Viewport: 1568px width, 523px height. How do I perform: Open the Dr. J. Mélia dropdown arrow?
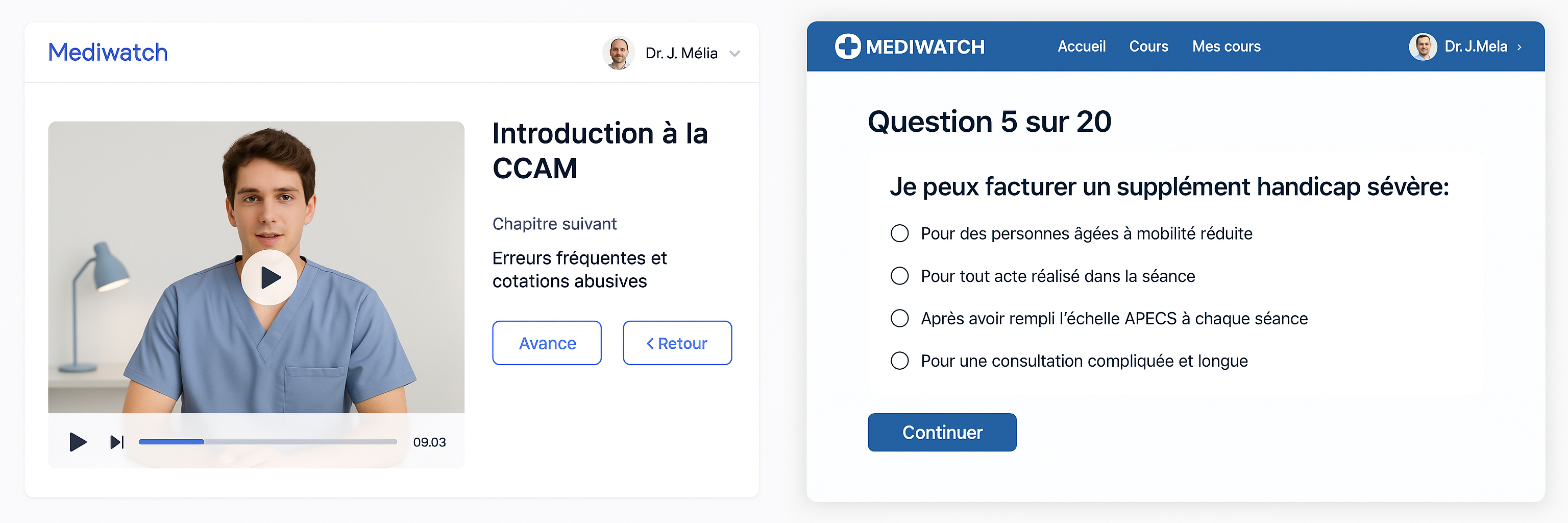pyautogui.click(x=734, y=54)
